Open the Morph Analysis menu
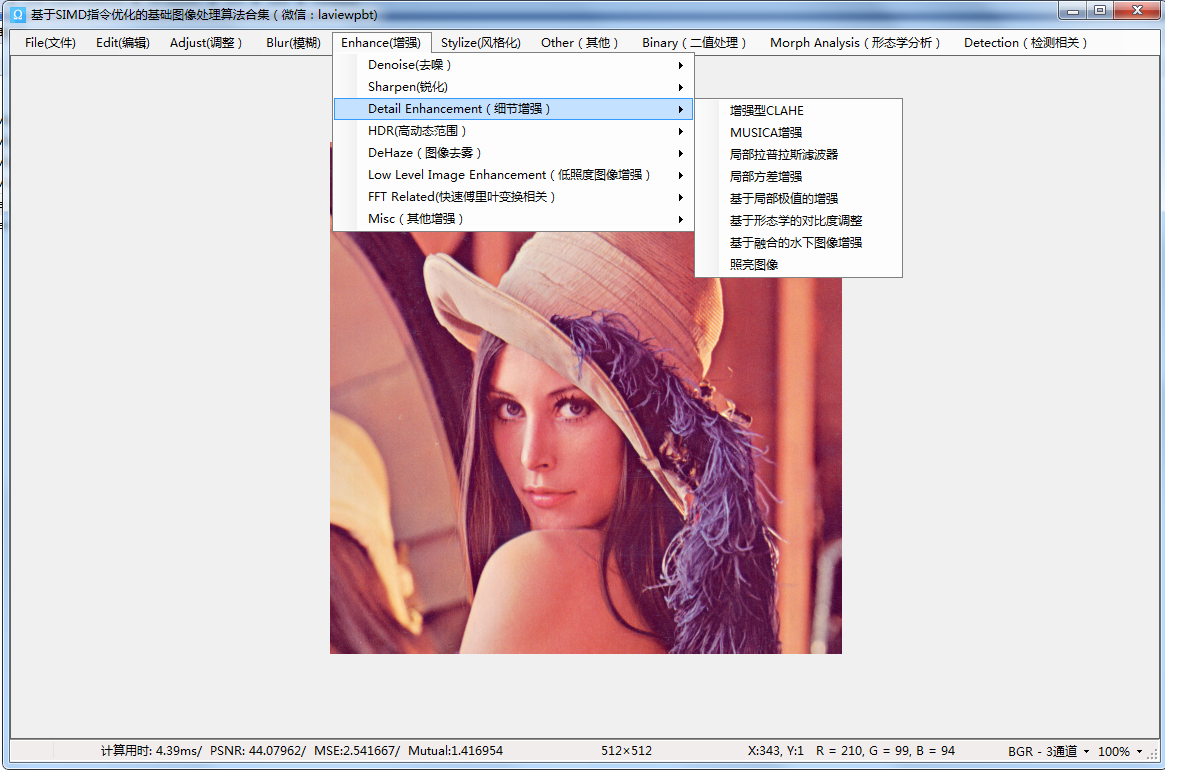Viewport: 1184px width, 770px height. tap(855, 43)
